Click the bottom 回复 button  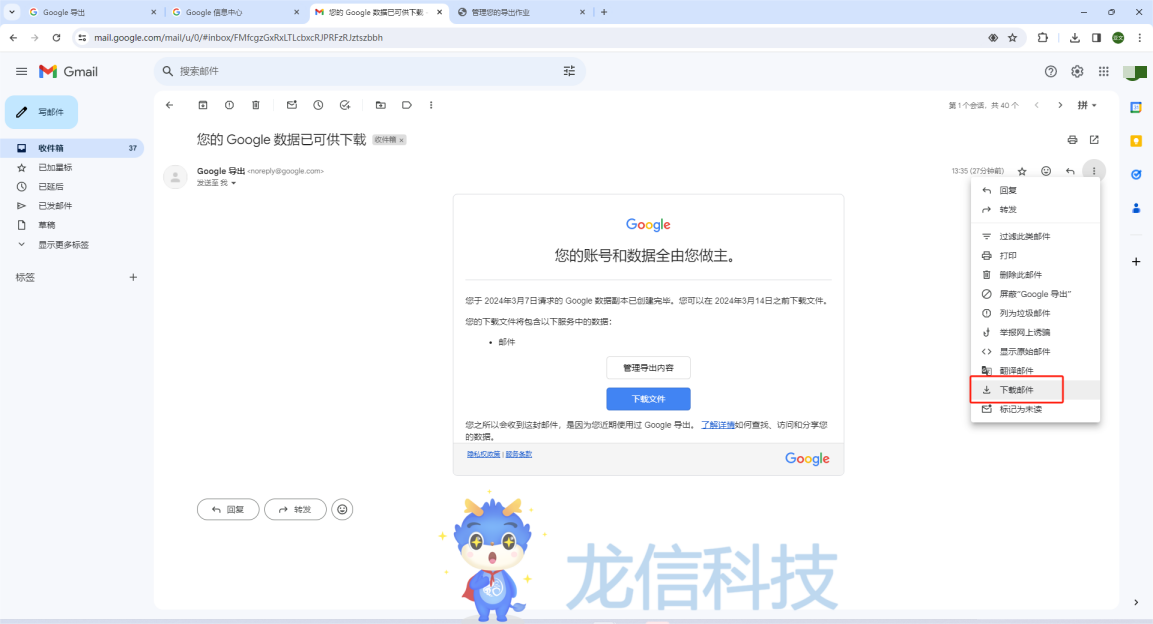228,509
